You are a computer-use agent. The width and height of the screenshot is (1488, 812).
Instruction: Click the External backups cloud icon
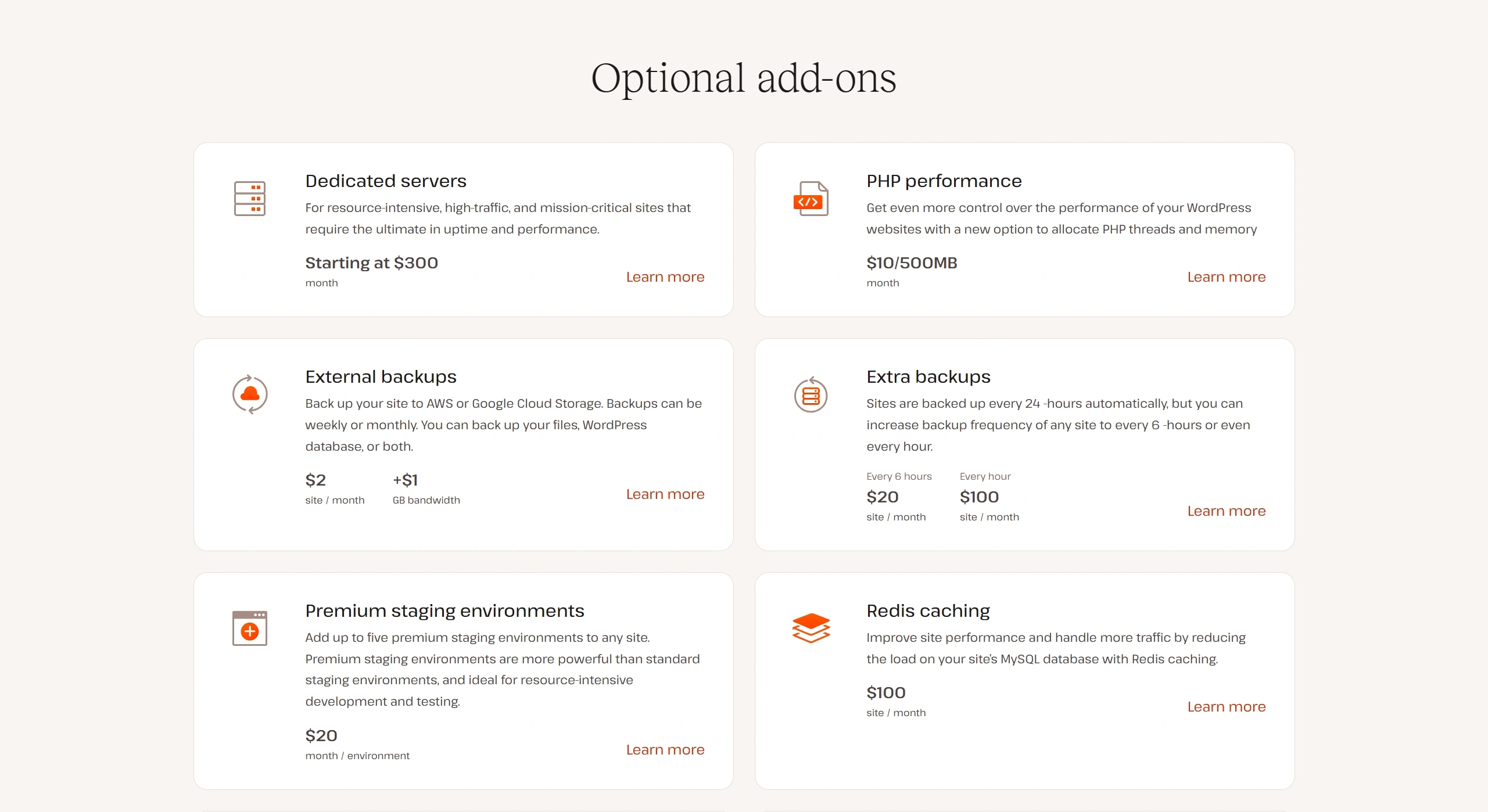pos(250,394)
